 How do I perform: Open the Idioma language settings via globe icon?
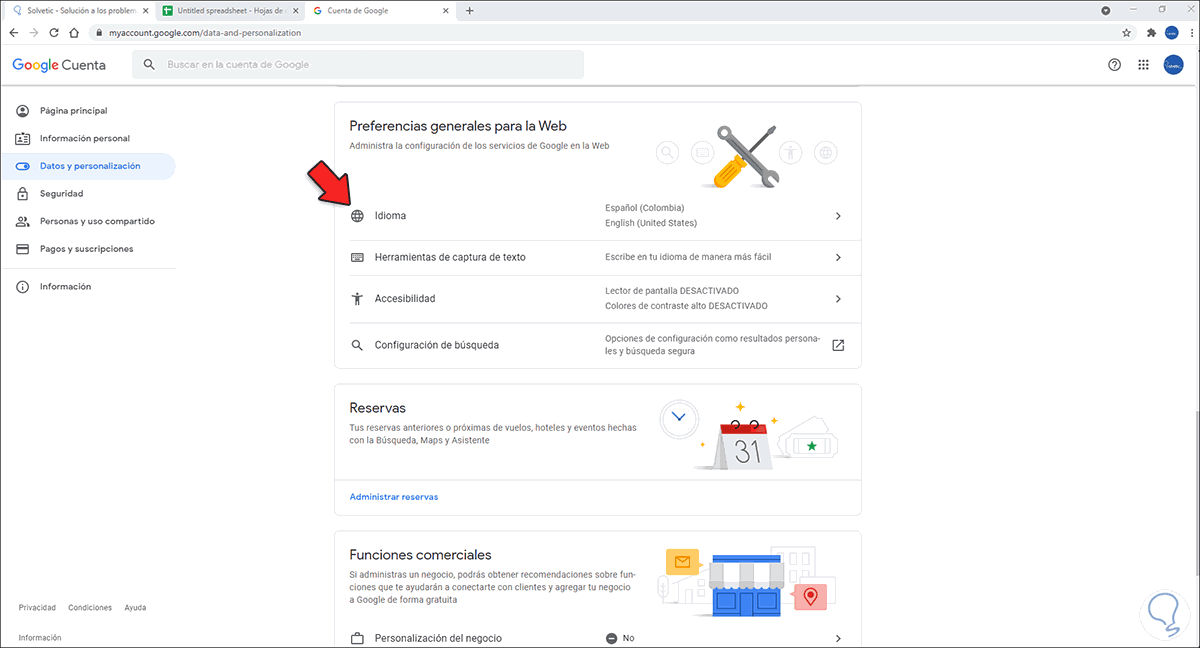pyautogui.click(x=357, y=215)
